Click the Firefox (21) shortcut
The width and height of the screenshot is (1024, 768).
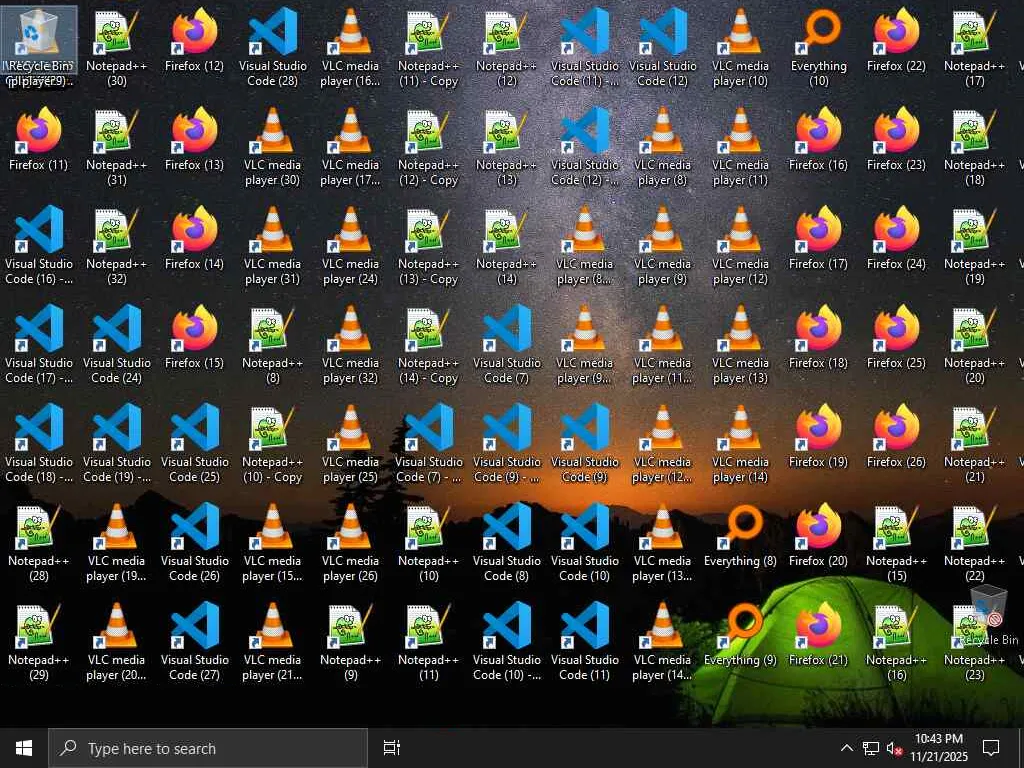[818, 635]
